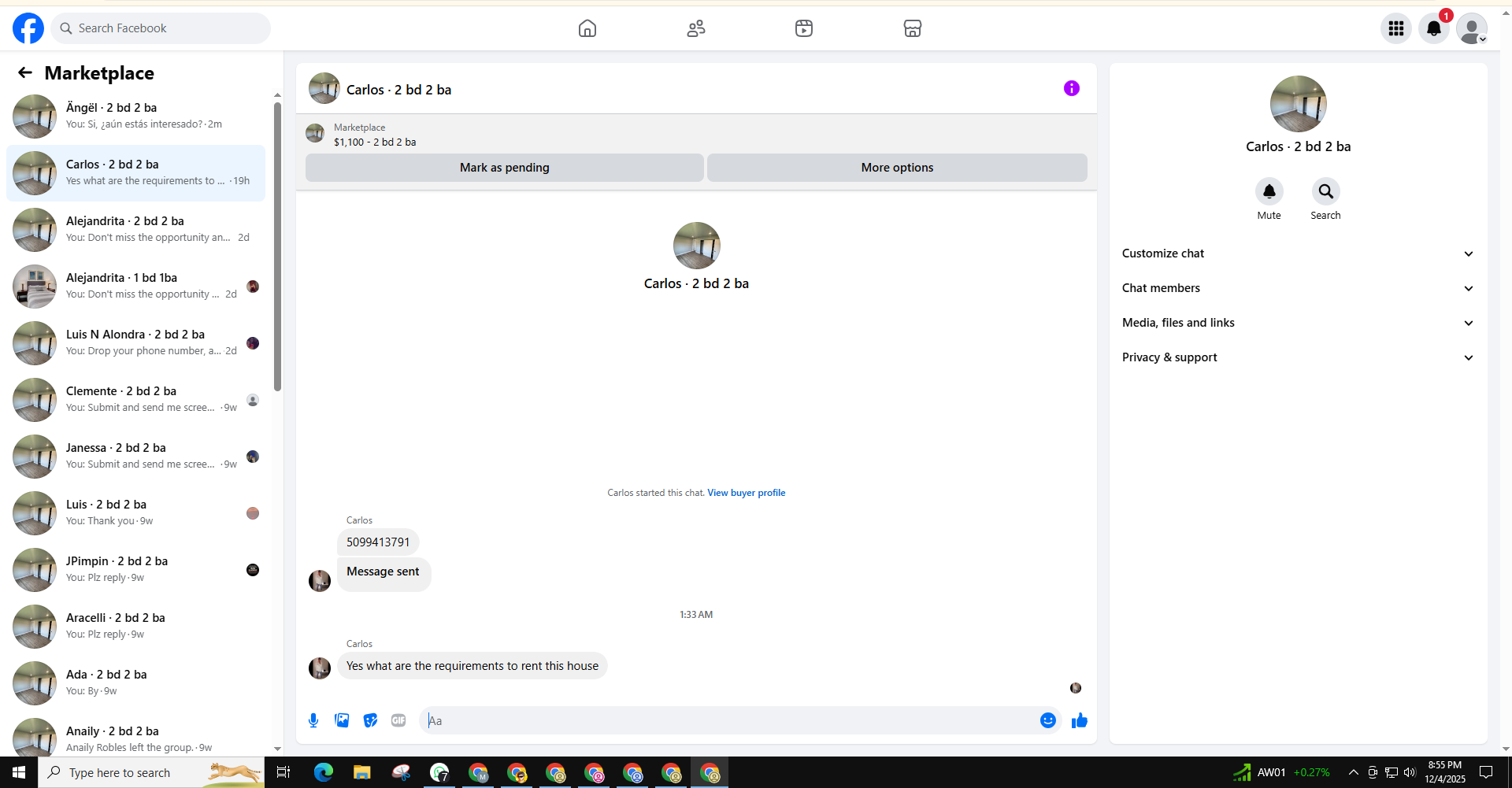Image resolution: width=1512 pixels, height=788 pixels.
Task: Expand the Chat members section
Action: tap(1298, 288)
